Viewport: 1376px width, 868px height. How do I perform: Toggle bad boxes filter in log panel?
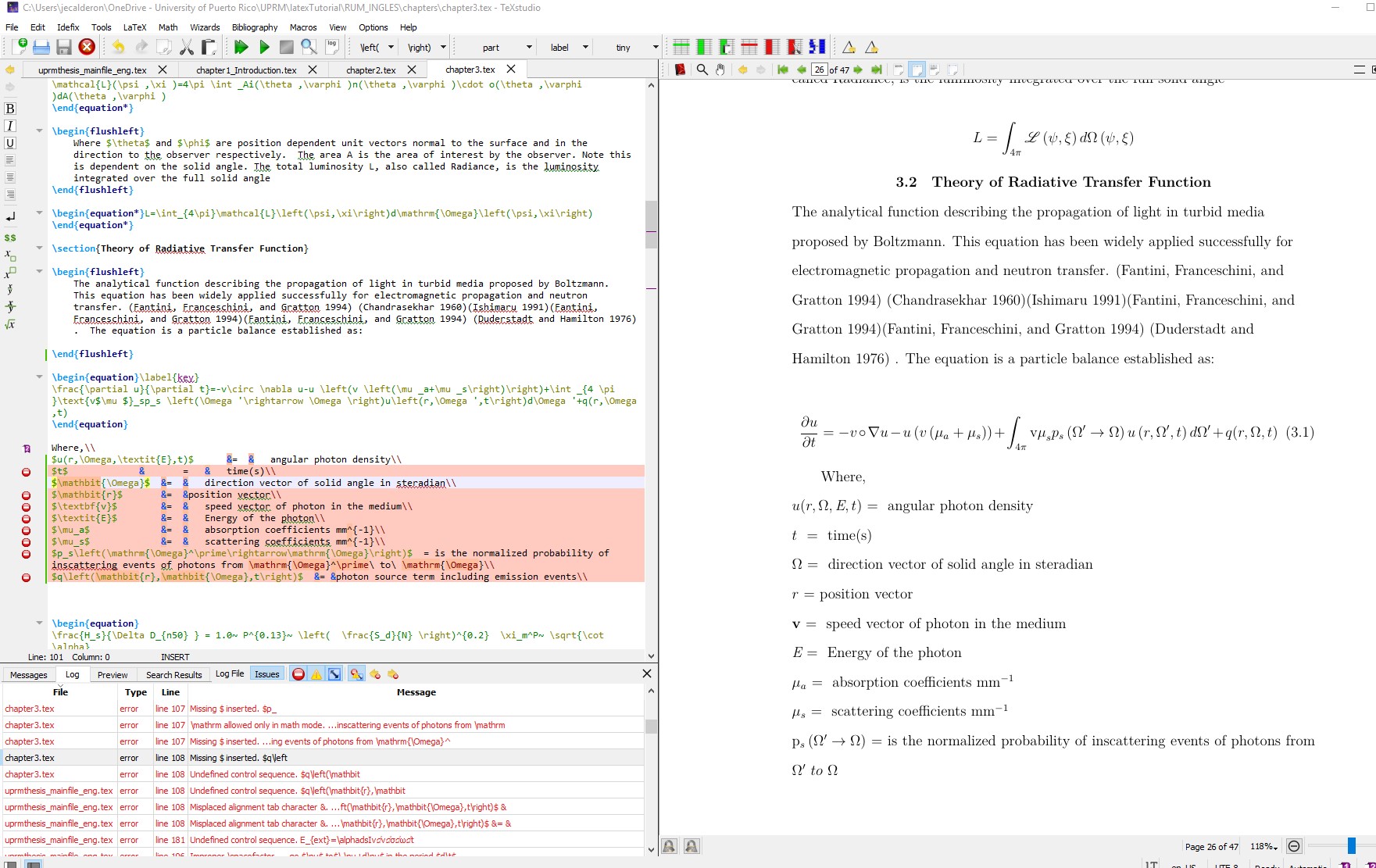pos(334,674)
